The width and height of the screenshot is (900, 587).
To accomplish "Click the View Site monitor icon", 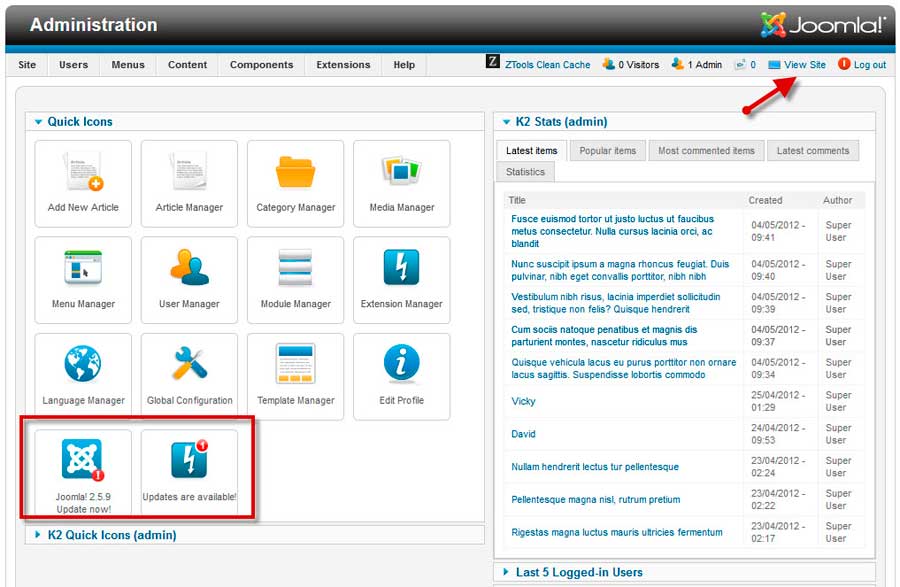I will 774,65.
